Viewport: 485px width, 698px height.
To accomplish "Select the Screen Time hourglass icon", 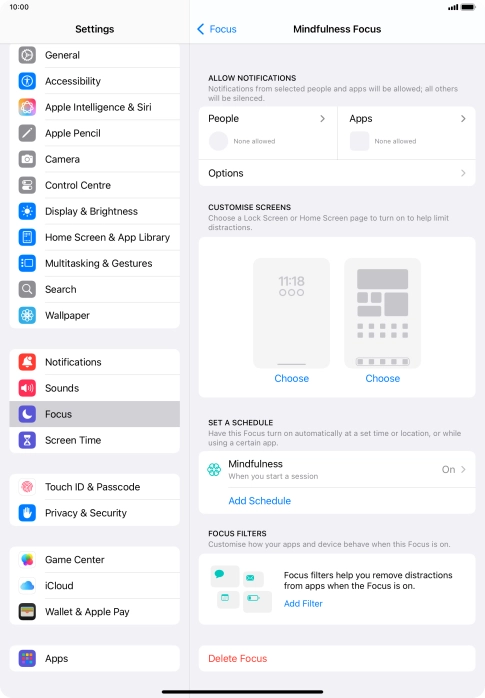I will pos(27,440).
